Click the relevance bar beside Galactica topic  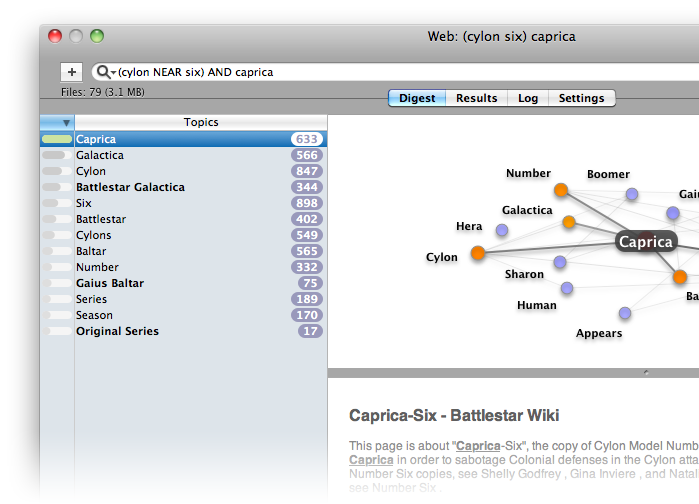[57, 155]
